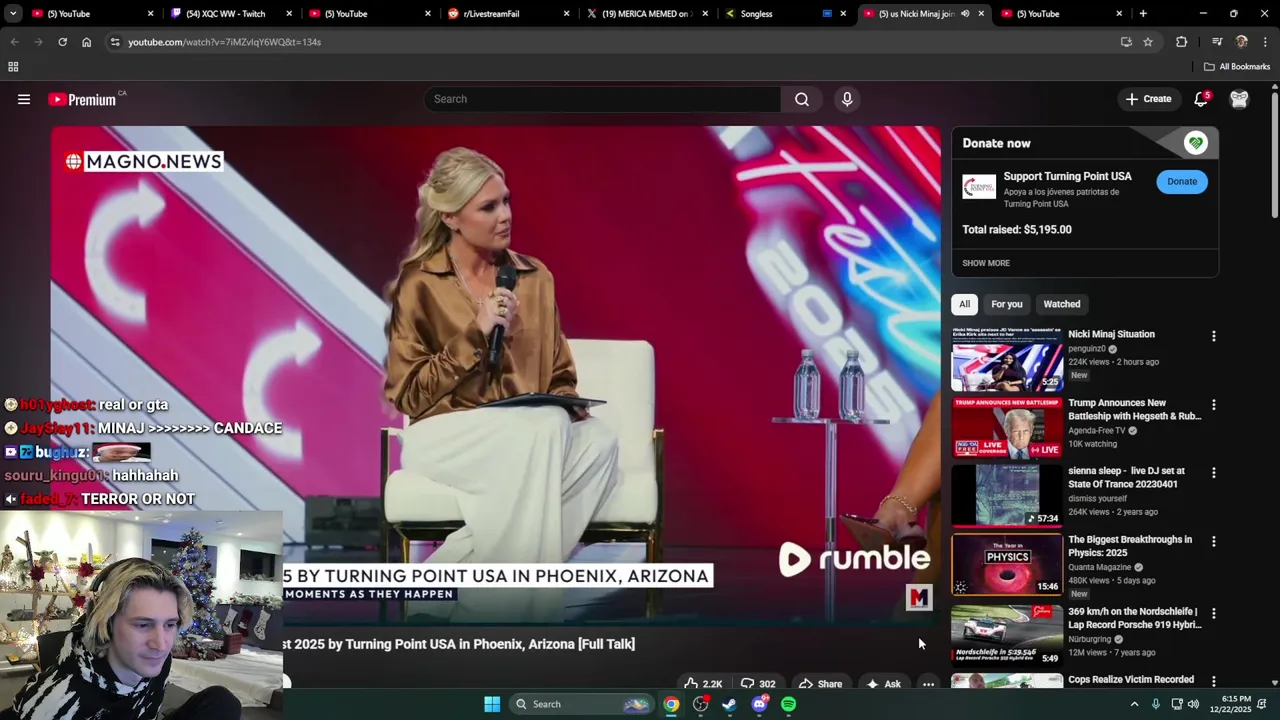Open Steam from the taskbar
Screen dimensions: 1280x720
tap(730, 704)
